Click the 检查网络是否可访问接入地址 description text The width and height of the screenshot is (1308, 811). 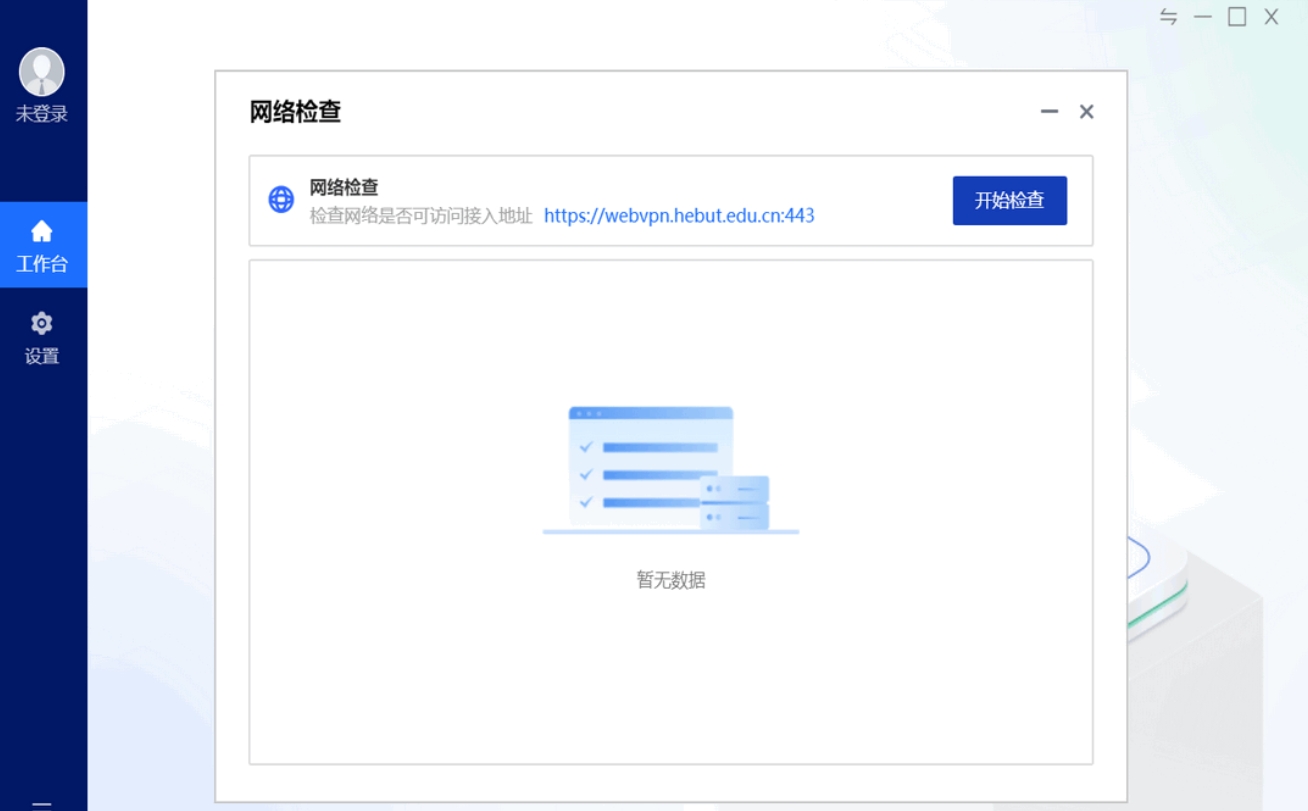pos(420,215)
